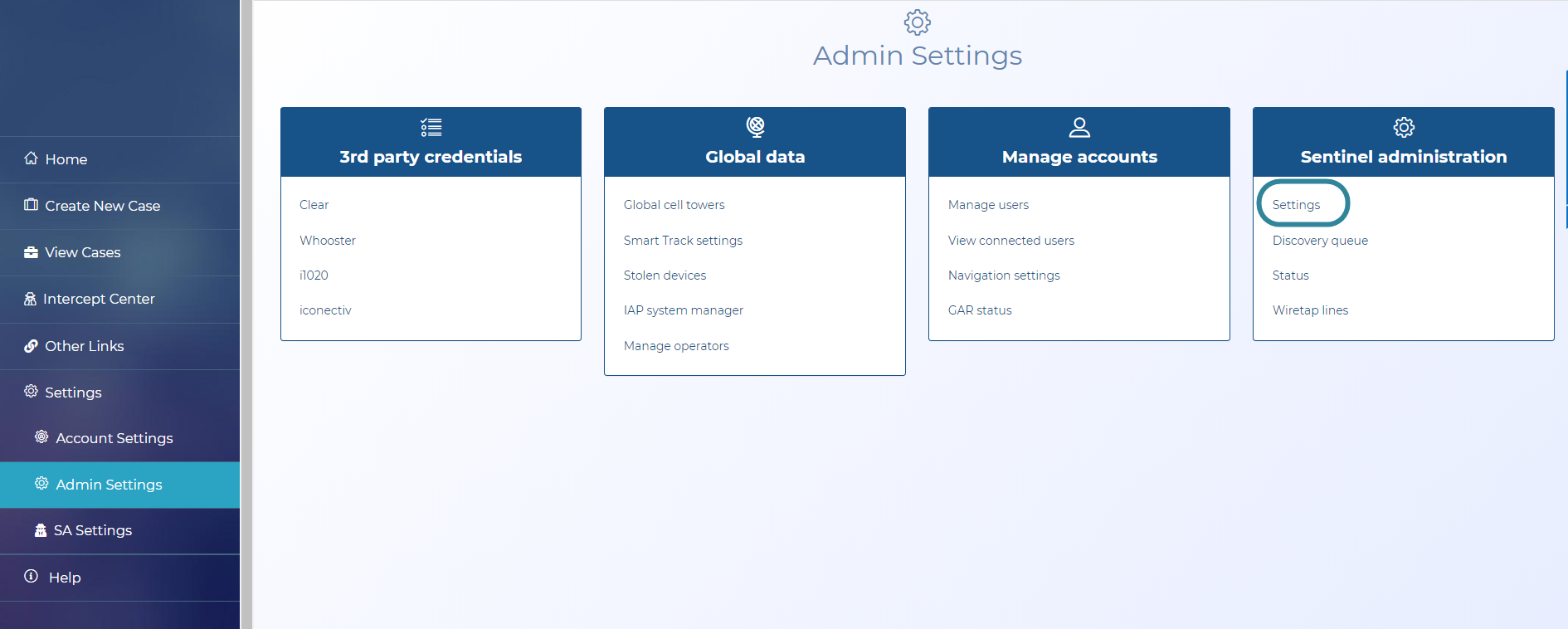Open Sentinel administration Settings link
Screen dimensions: 1568x629
coord(1296,205)
